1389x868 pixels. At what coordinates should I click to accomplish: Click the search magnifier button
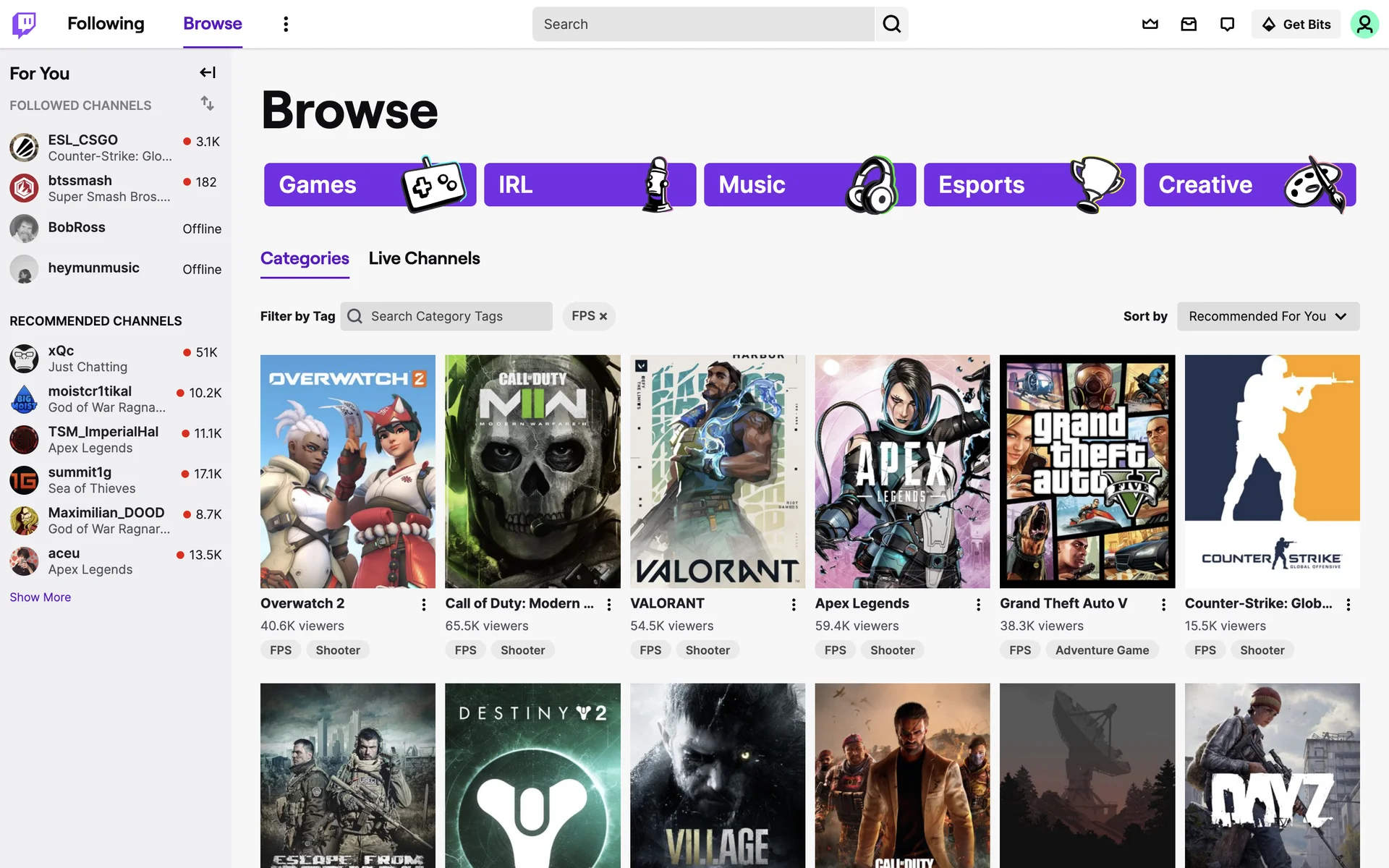point(891,24)
